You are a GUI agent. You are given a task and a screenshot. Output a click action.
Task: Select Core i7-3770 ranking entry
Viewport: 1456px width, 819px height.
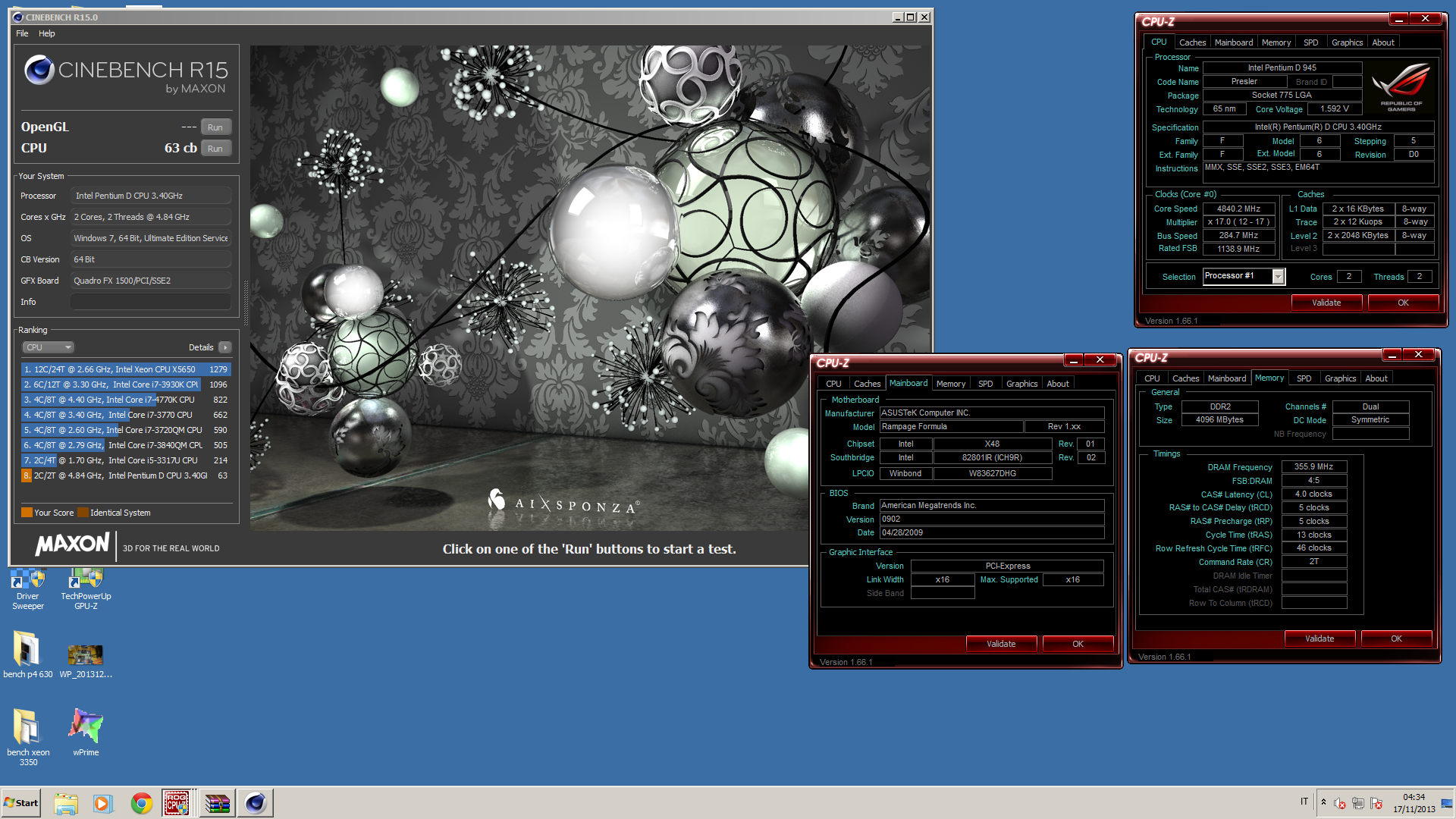[126, 415]
